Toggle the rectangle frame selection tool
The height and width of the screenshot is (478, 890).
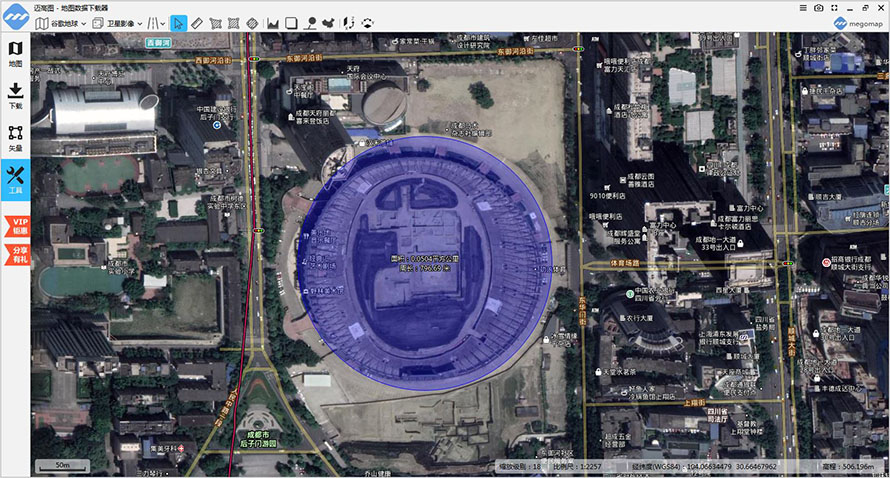click(291, 23)
